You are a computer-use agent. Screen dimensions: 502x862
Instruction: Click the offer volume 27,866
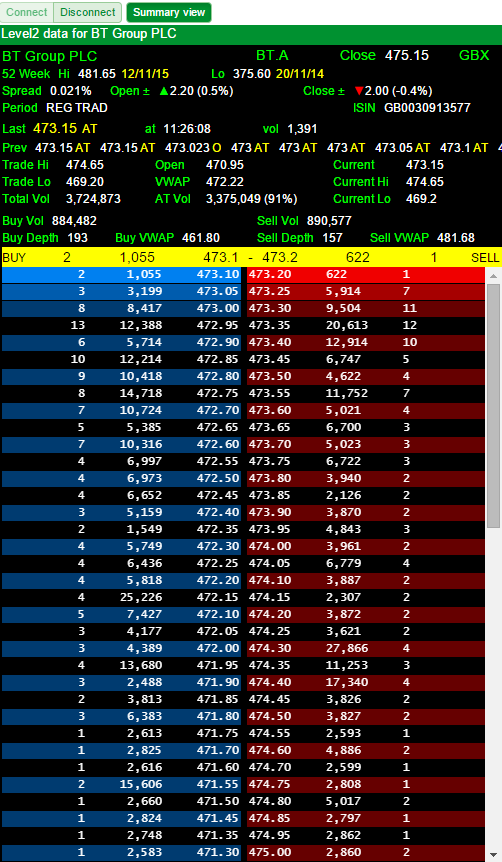coord(347,649)
